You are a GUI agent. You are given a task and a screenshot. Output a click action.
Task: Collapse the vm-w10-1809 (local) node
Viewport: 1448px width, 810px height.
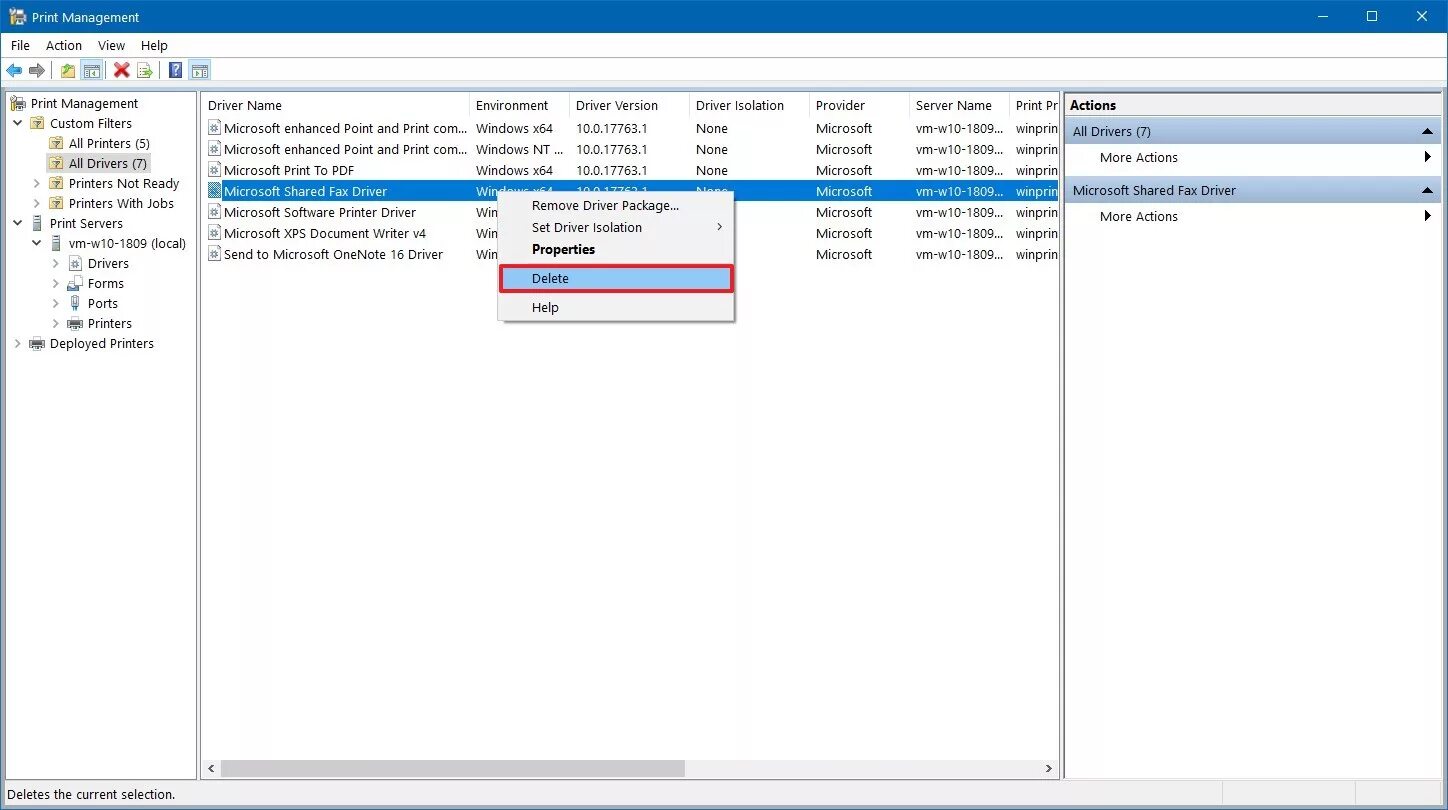pyautogui.click(x=37, y=243)
